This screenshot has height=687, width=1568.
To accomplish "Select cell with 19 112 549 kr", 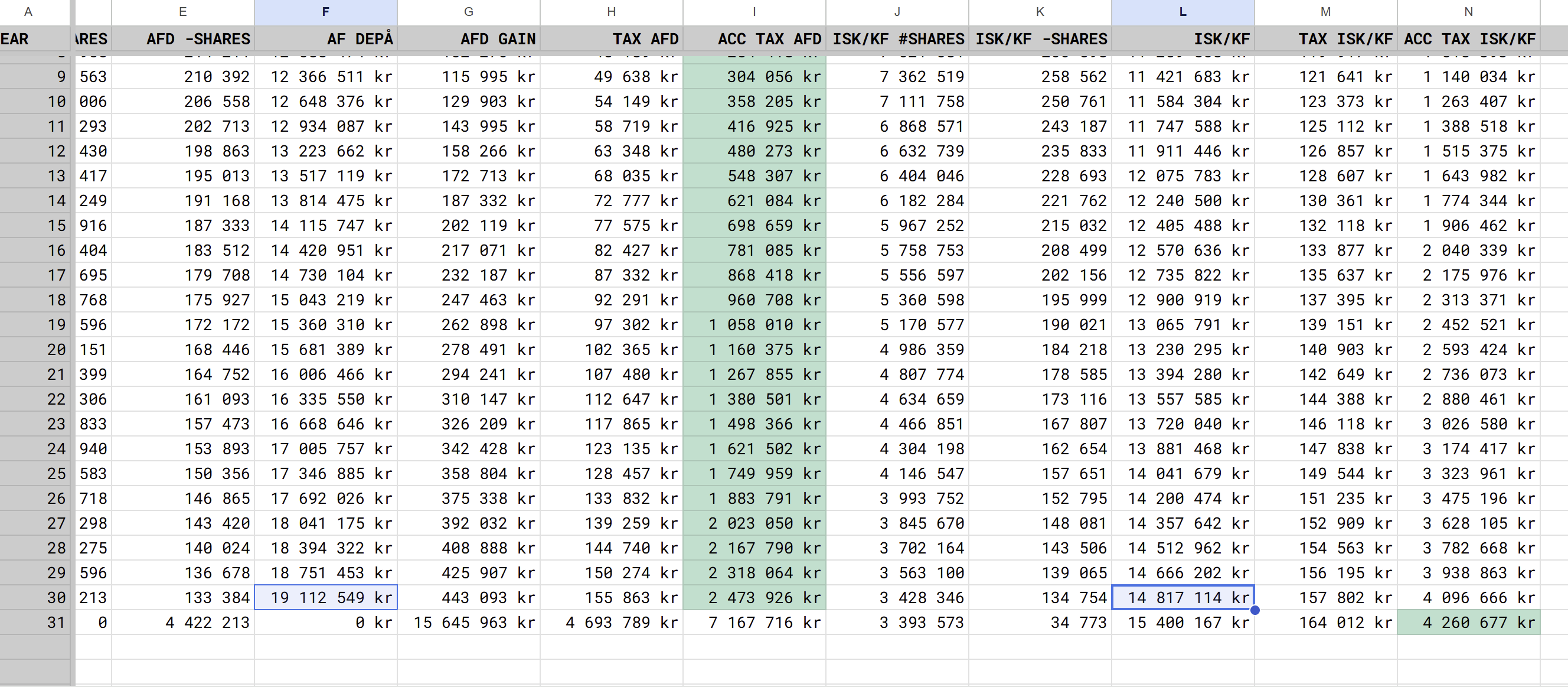I will coord(326,597).
